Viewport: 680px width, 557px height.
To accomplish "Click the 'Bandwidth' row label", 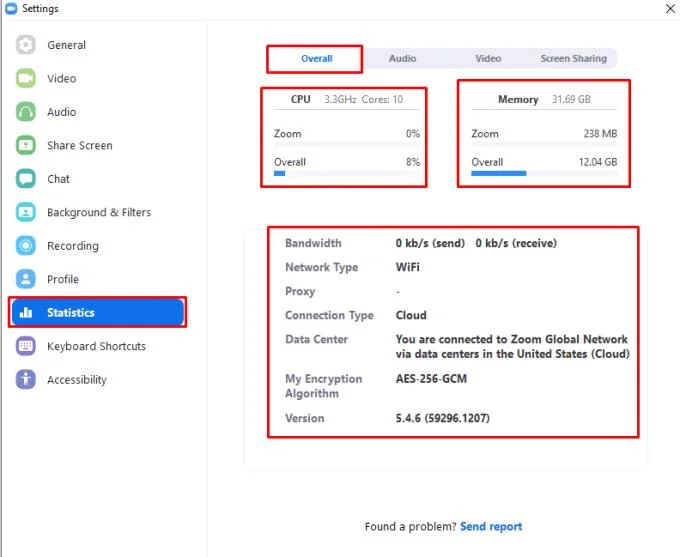I will click(313, 243).
